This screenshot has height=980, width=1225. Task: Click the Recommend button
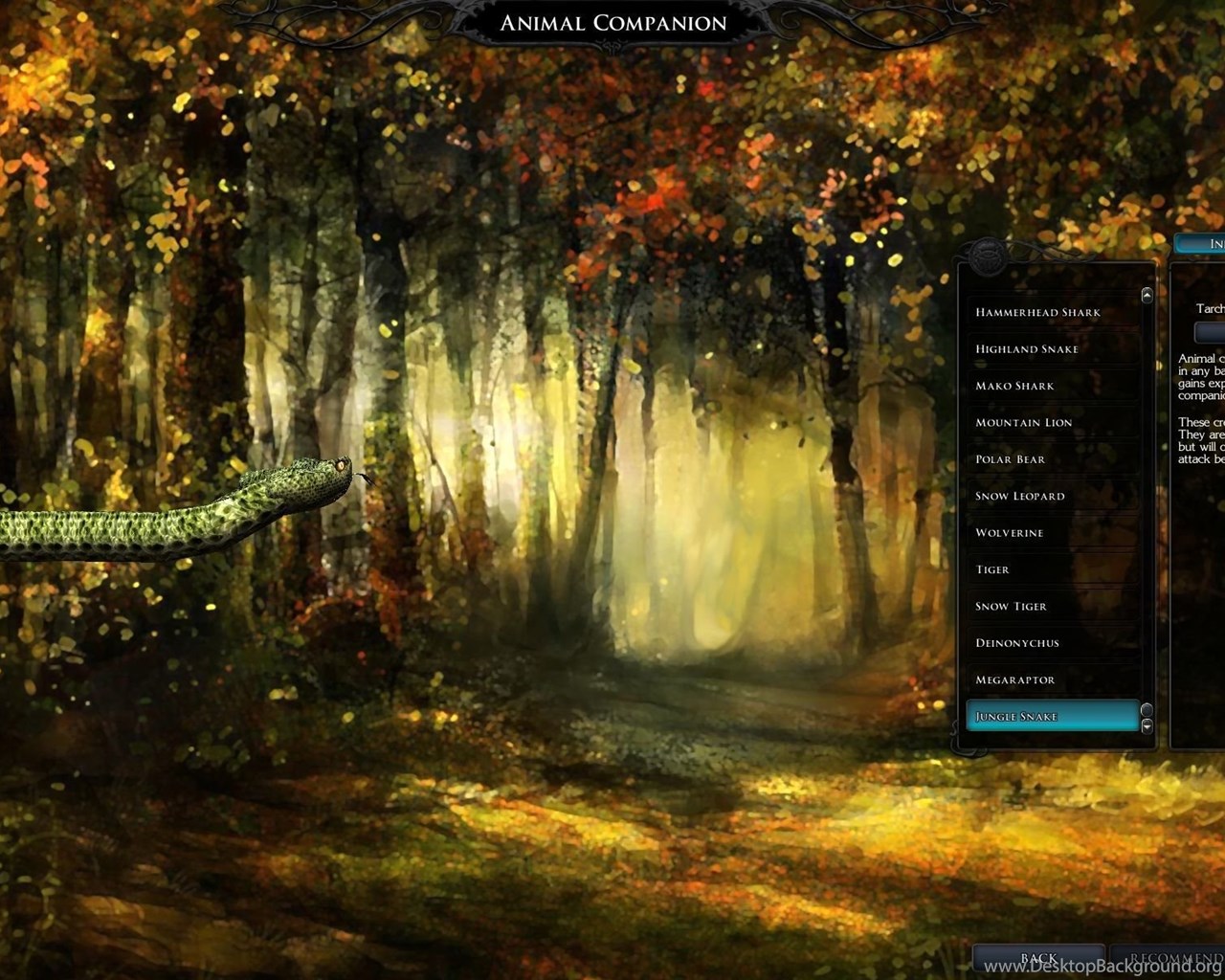1169,959
